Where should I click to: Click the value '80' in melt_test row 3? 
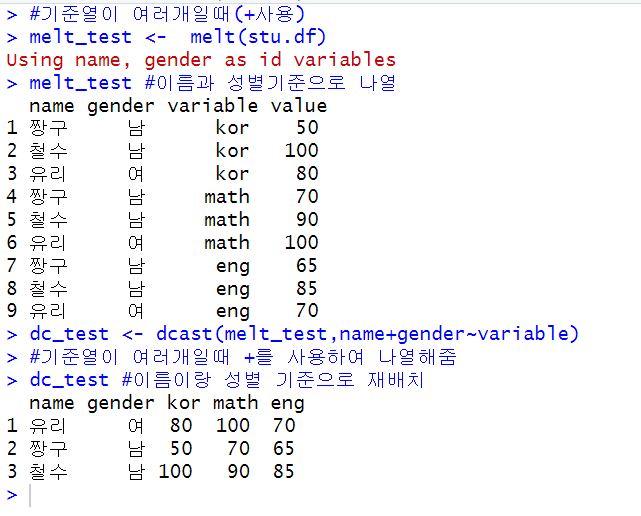pyautogui.click(x=307, y=174)
